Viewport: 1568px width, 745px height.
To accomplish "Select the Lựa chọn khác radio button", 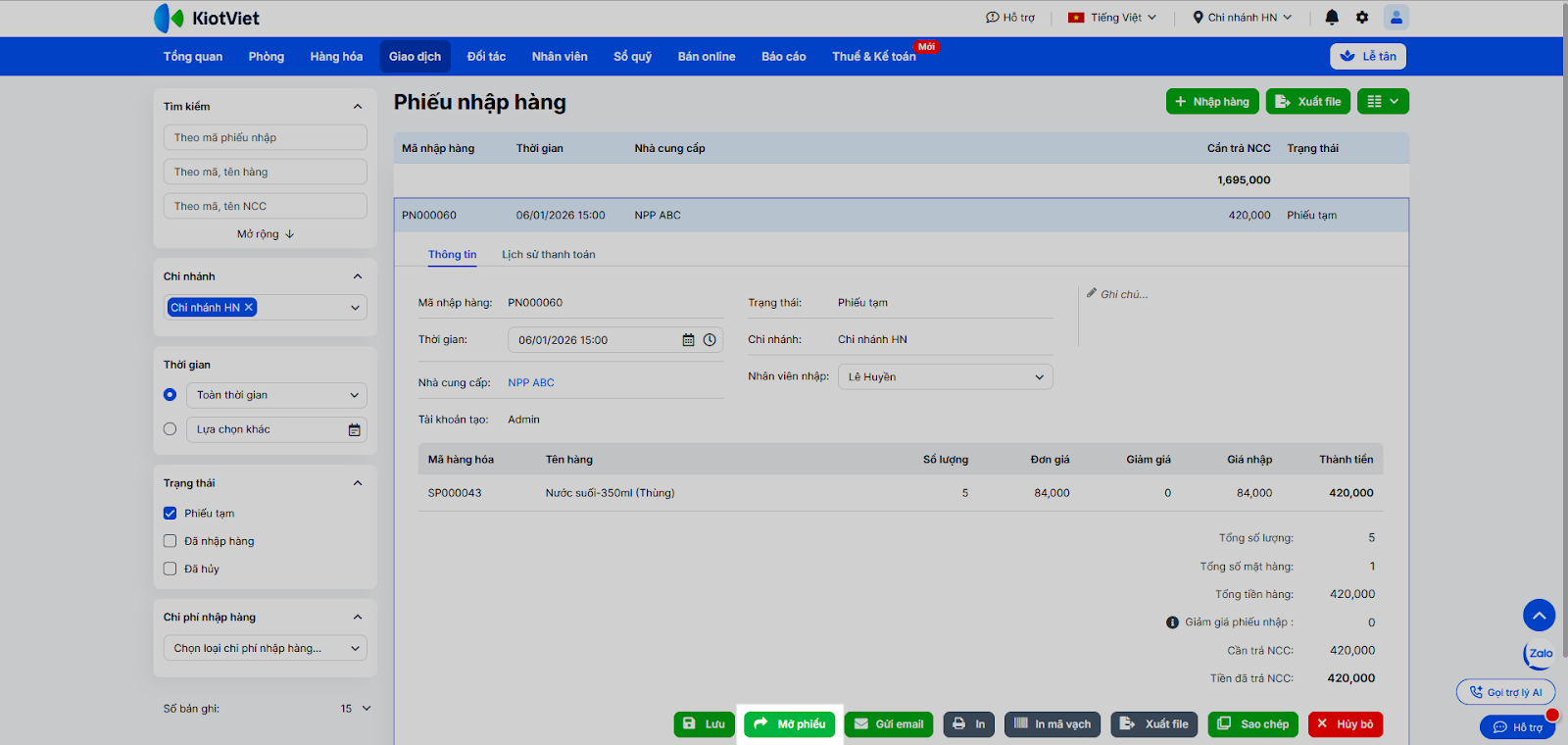I will pyautogui.click(x=171, y=429).
